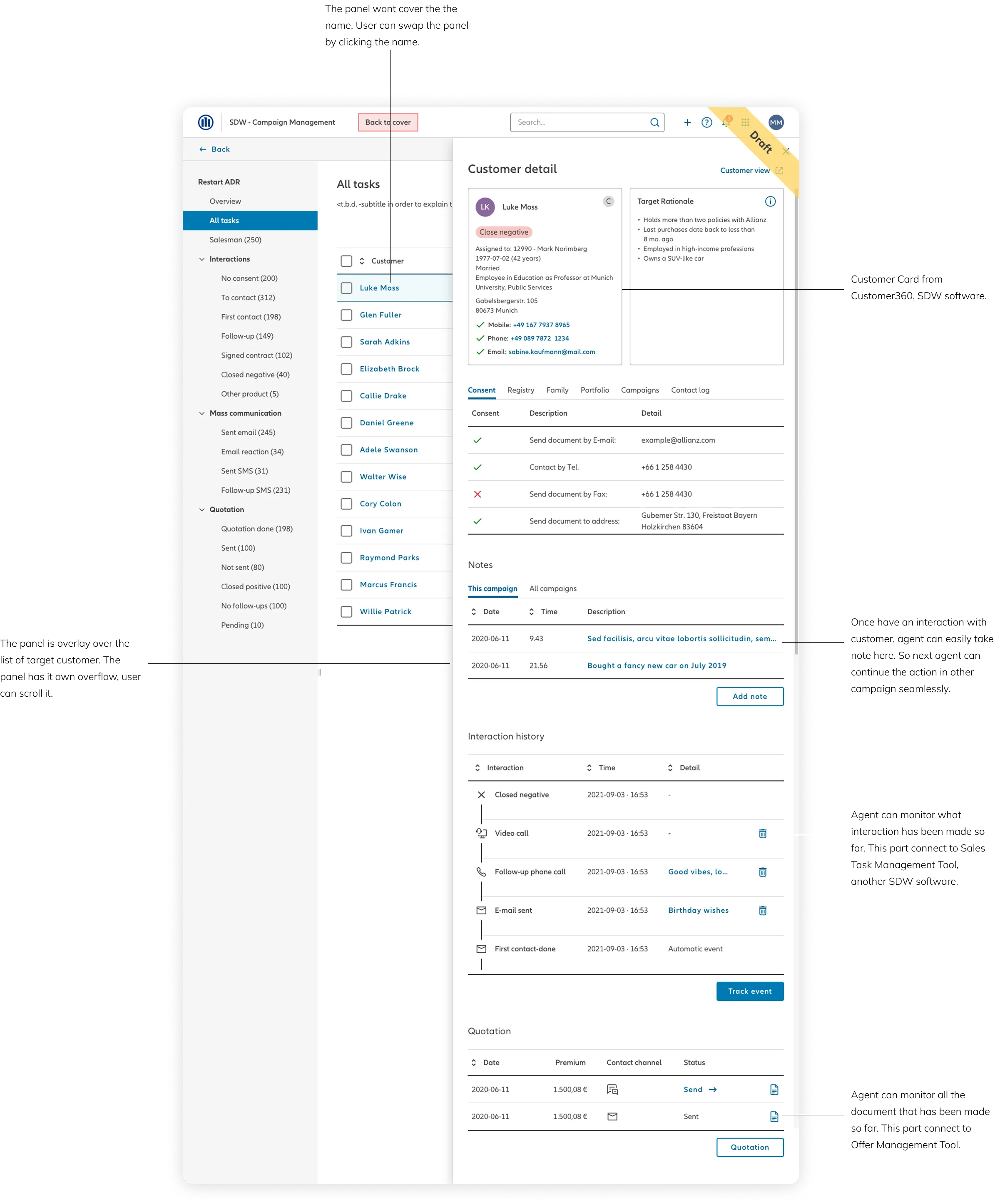Collapse the Quotation sidebar group

pyautogui.click(x=202, y=509)
